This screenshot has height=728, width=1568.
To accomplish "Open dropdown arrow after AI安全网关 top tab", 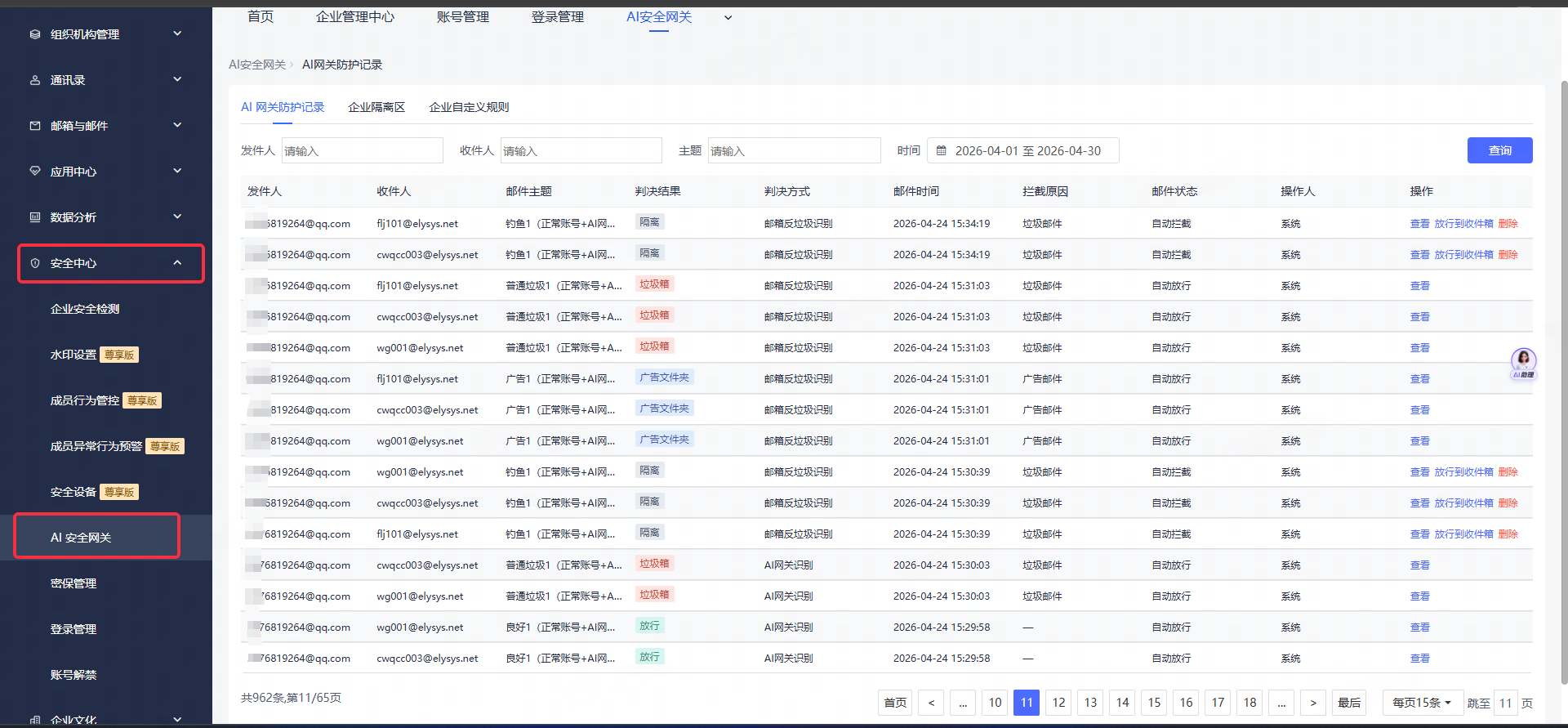I will 728,17.
